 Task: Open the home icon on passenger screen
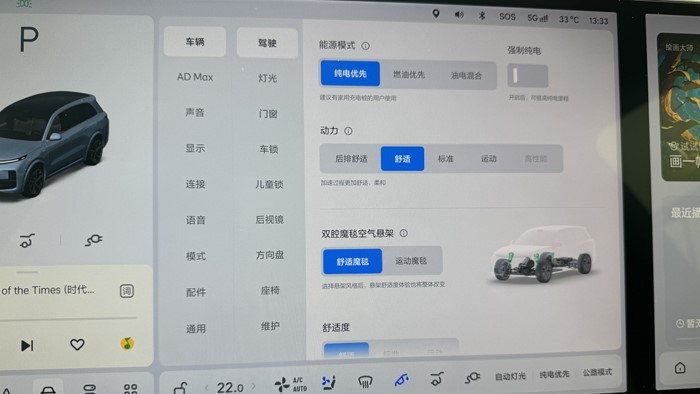tap(680, 368)
